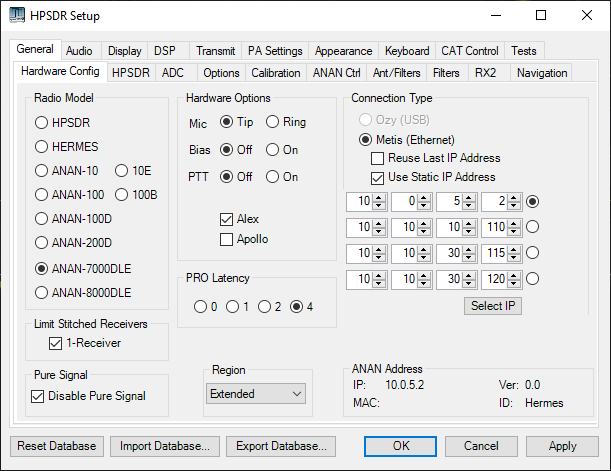Image resolution: width=611 pixels, height=471 pixels.
Task: Increase the 120 octet spinner value
Action: pos(514,275)
